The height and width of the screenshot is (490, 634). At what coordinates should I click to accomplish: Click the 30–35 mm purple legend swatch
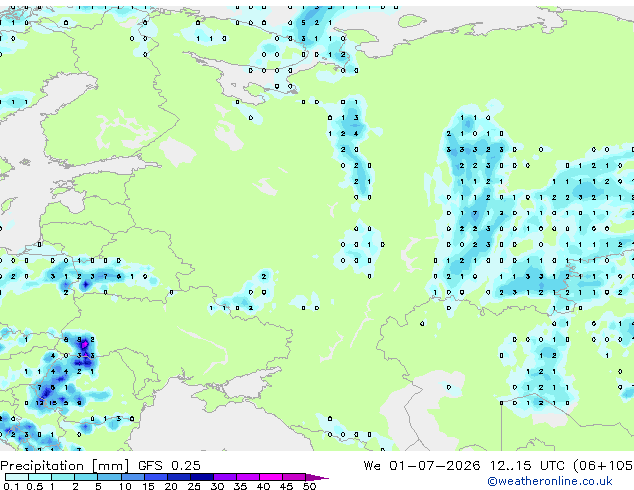225,477
